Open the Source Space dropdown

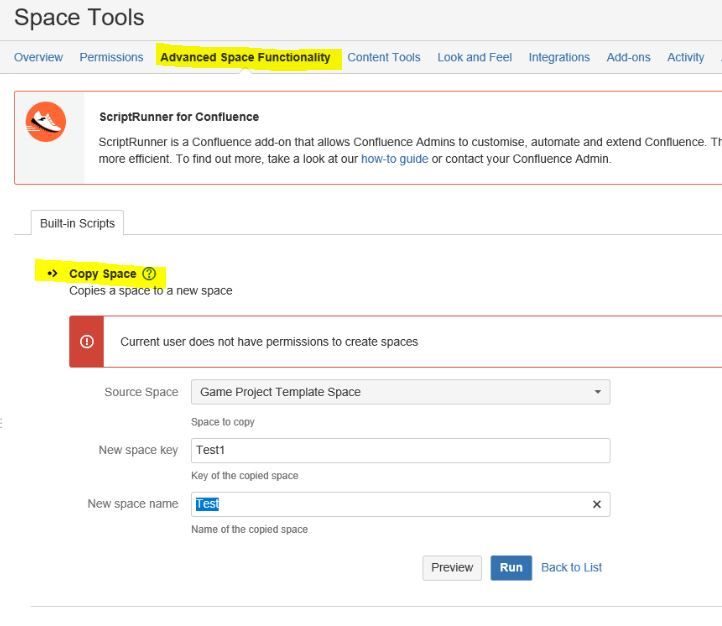tap(401, 392)
